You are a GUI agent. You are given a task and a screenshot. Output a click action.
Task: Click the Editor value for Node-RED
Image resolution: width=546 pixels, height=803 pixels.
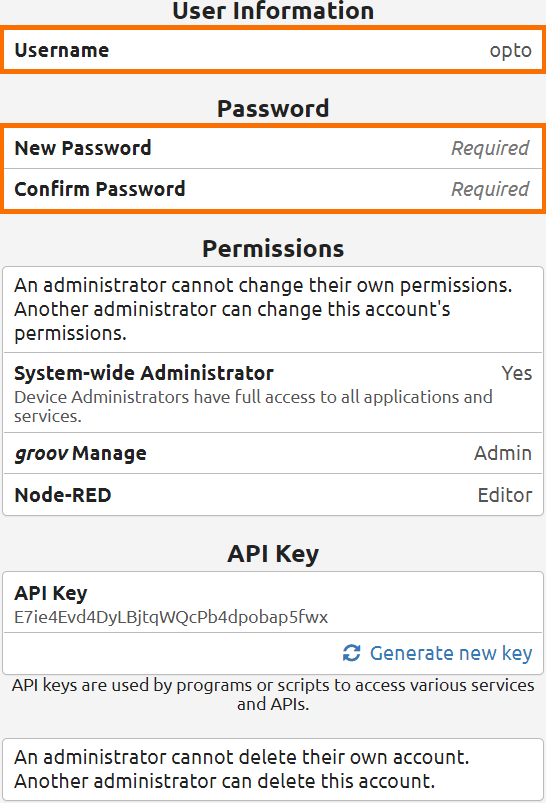pos(505,495)
